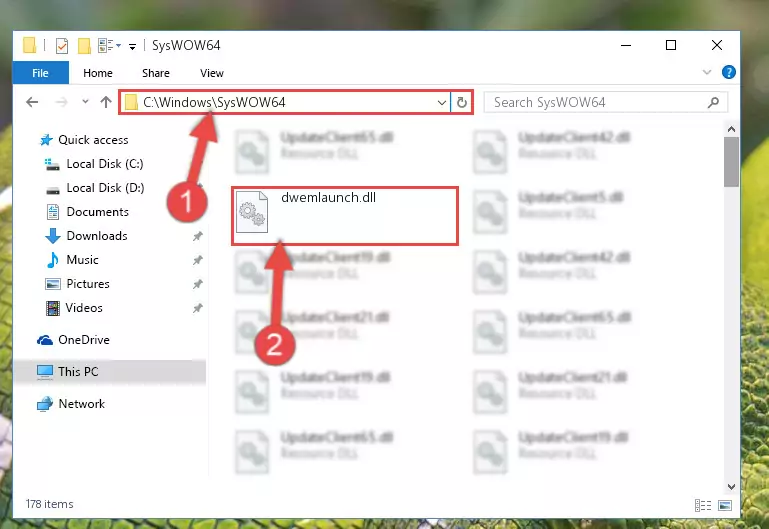Refresh the SysWOW64 folder view
This screenshot has width=769, height=529.
point(461,102)
